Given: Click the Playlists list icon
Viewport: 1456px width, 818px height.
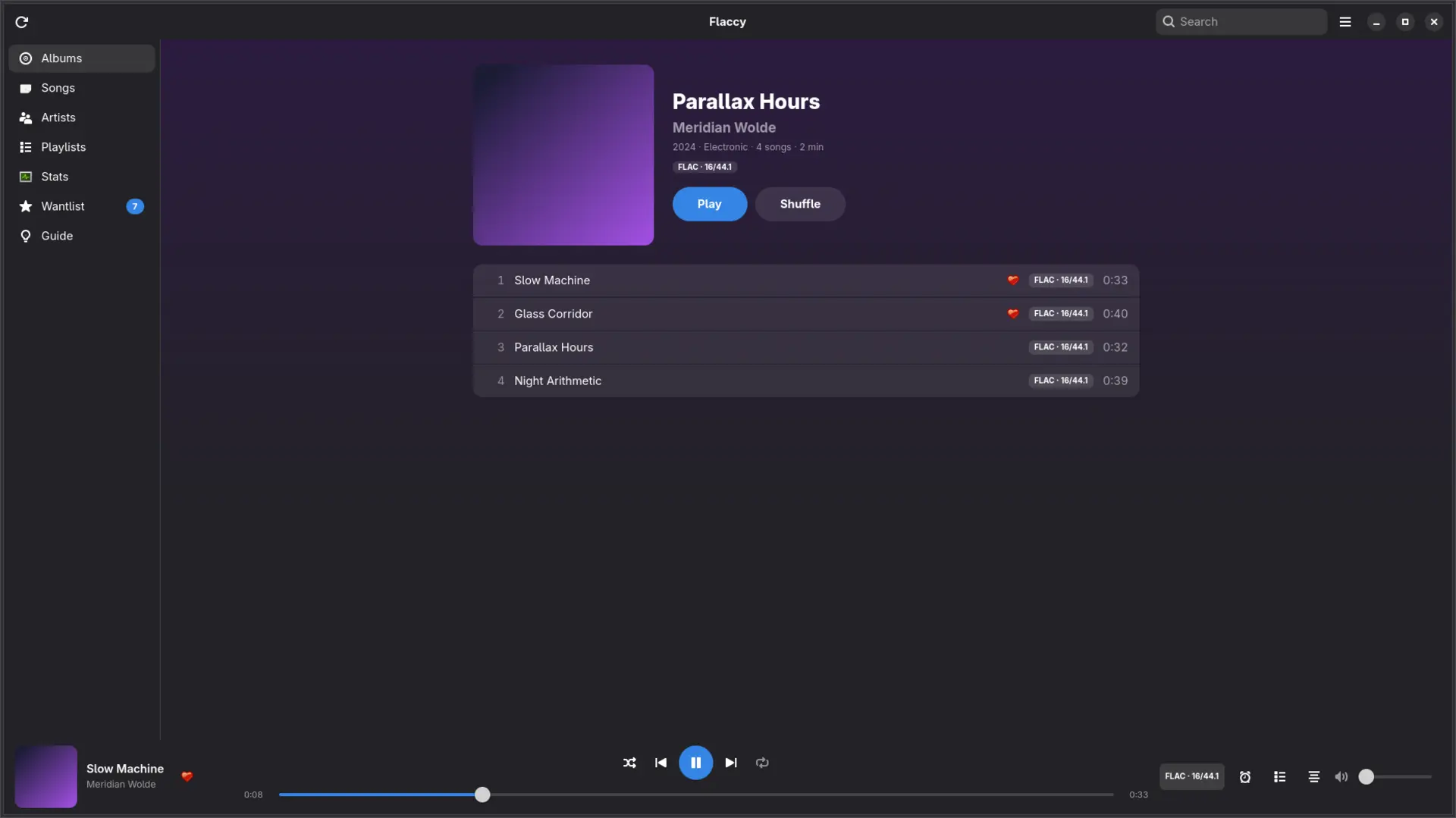Looking at the screenshot, I should tap(26, 147).
